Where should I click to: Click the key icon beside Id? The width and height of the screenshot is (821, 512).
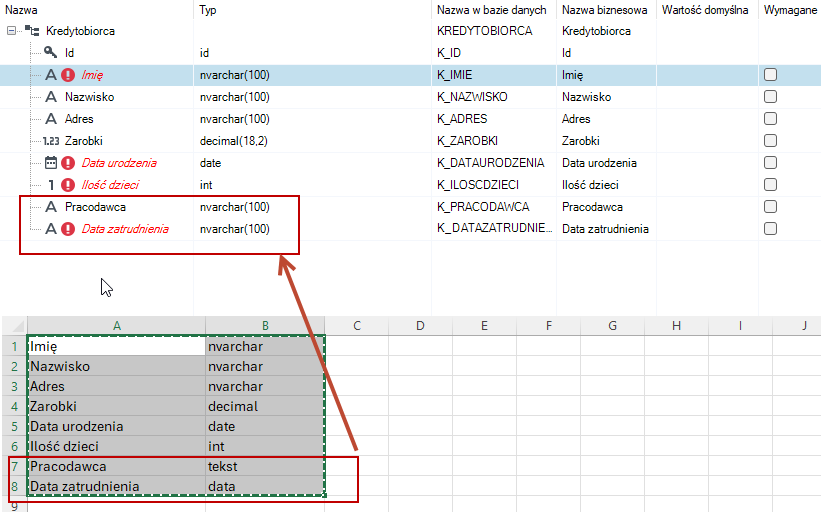50,52
